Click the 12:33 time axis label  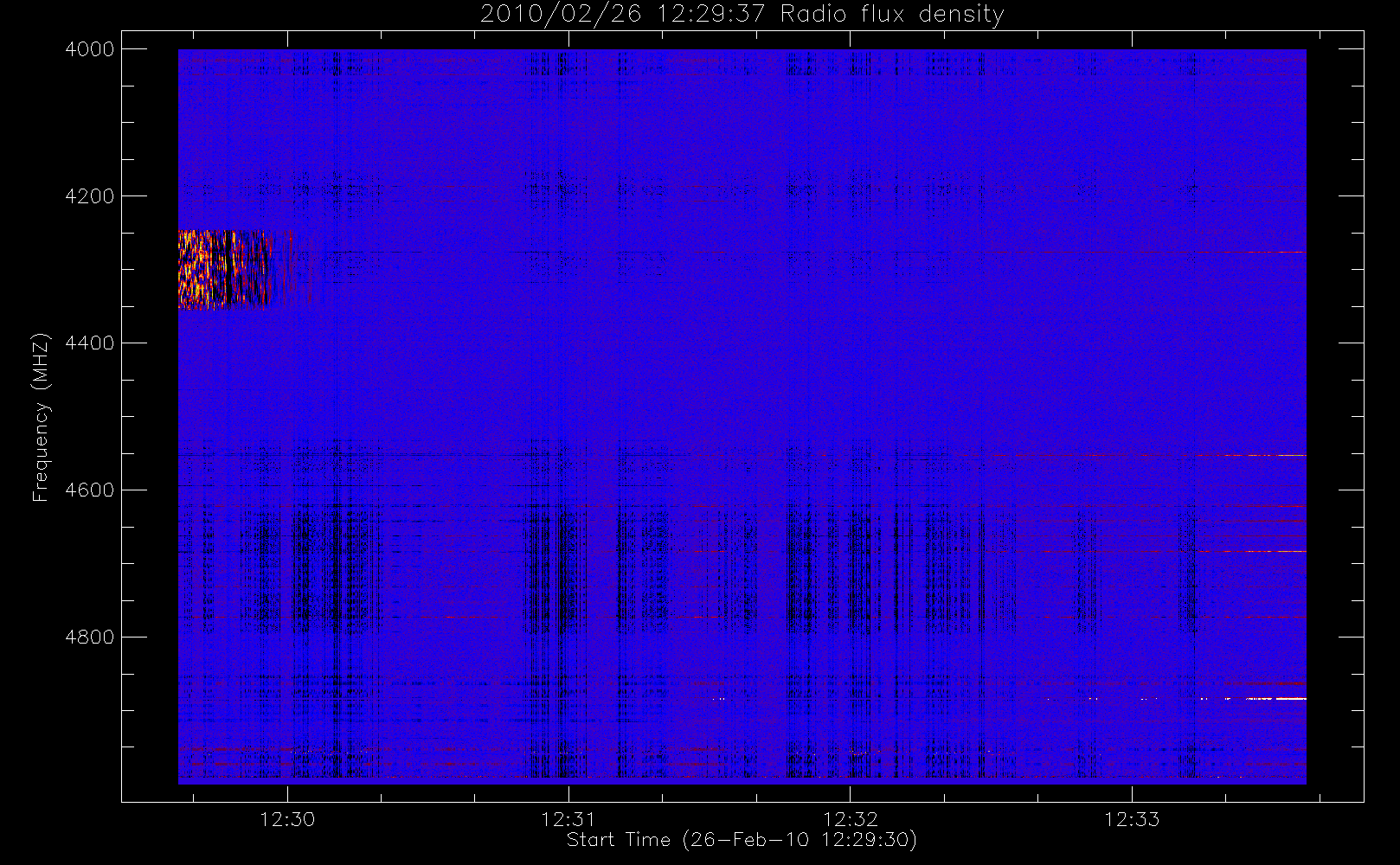click(1132, 819)
